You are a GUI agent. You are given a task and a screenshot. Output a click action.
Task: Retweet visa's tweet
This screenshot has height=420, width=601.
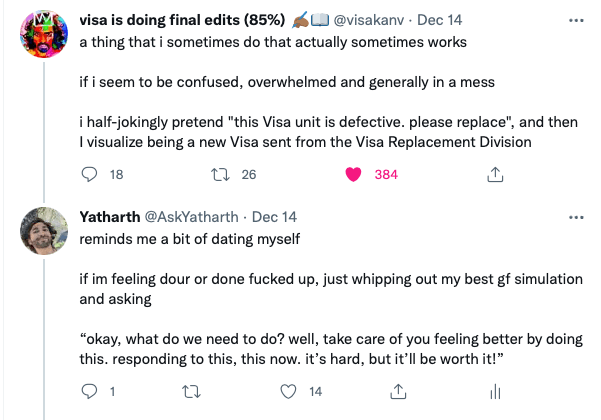(220, 174)
